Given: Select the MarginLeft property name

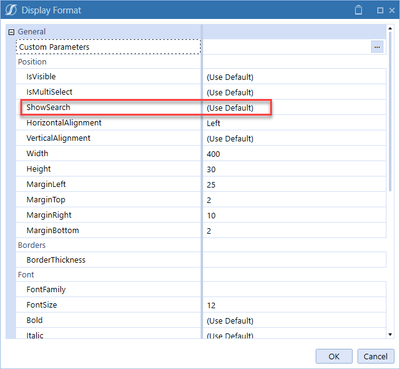Looking at the screenshot, I should coord(46,184).
